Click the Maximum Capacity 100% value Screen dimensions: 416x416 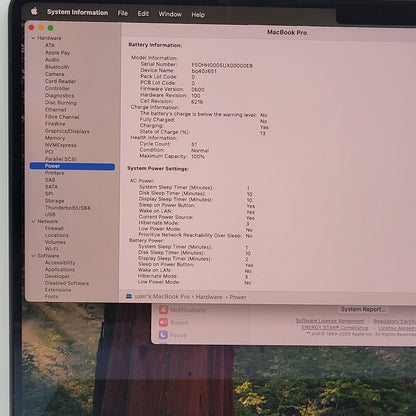click(x=198, y=156)
